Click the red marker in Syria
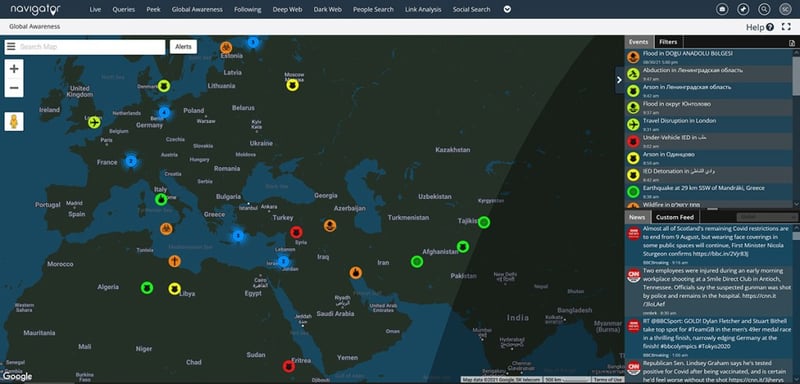 pos(296,233)
